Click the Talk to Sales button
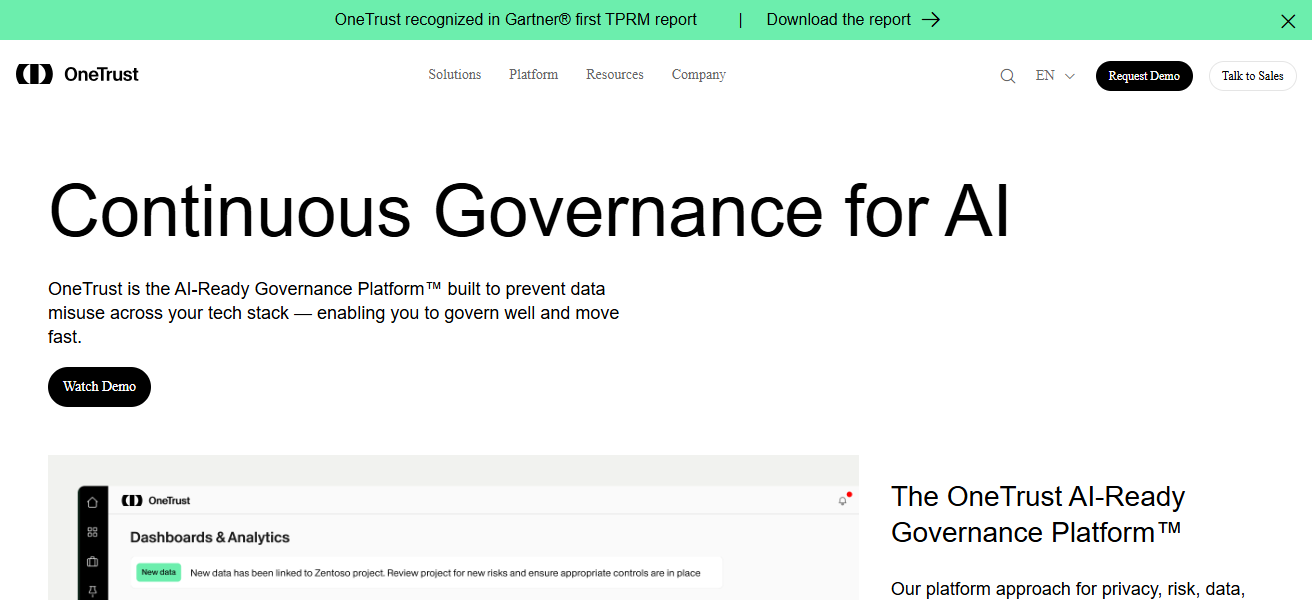This screenshot has width=1312, height=600. pos(1252,76)
